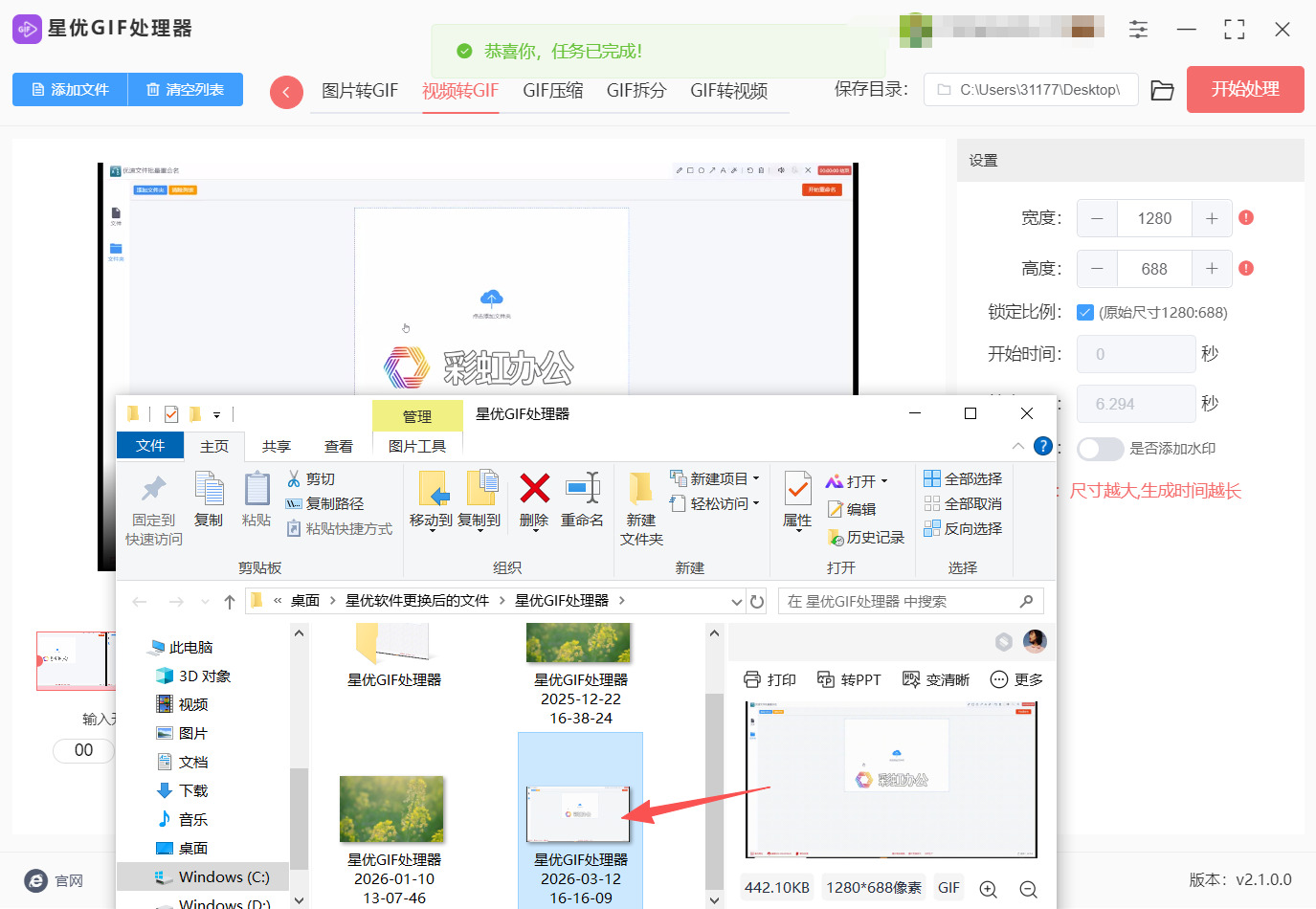The height and width of the screenshot is (909, 1316).
Task: Toggle the 锁定比例 checkbox
Action: (x=1085, y=312)
